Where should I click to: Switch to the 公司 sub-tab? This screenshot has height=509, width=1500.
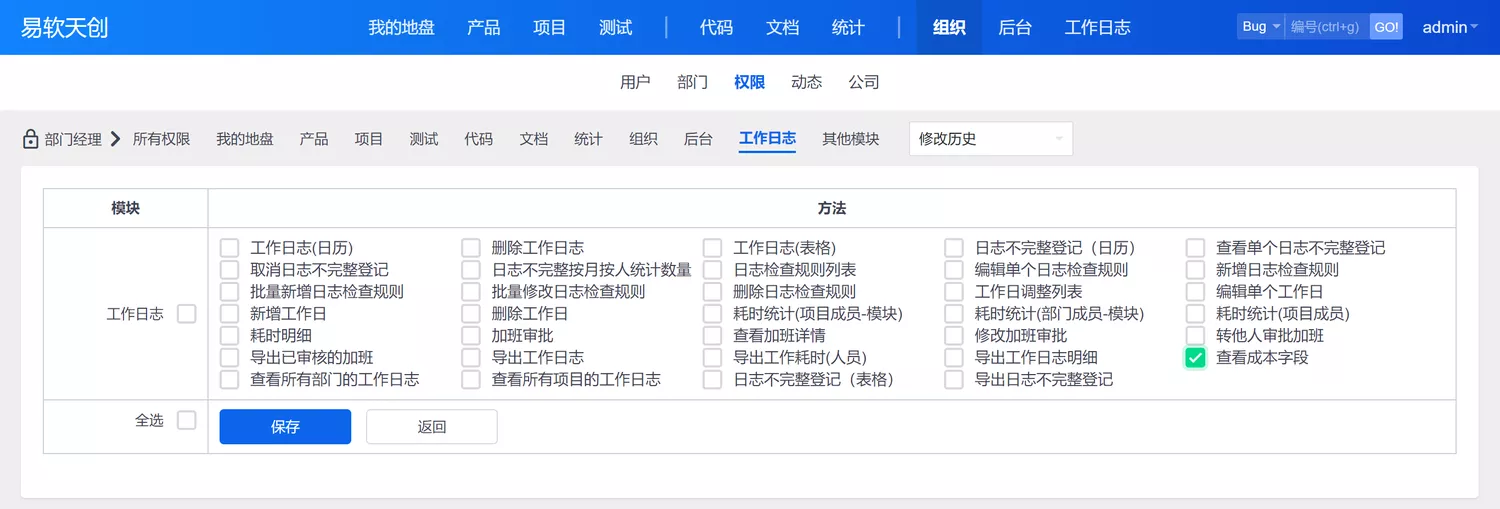pyautogui.click(x=864, y=82)
